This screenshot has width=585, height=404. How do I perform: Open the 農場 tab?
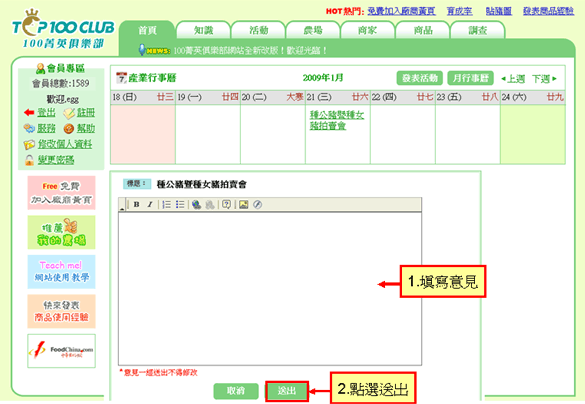pos(313,30)
